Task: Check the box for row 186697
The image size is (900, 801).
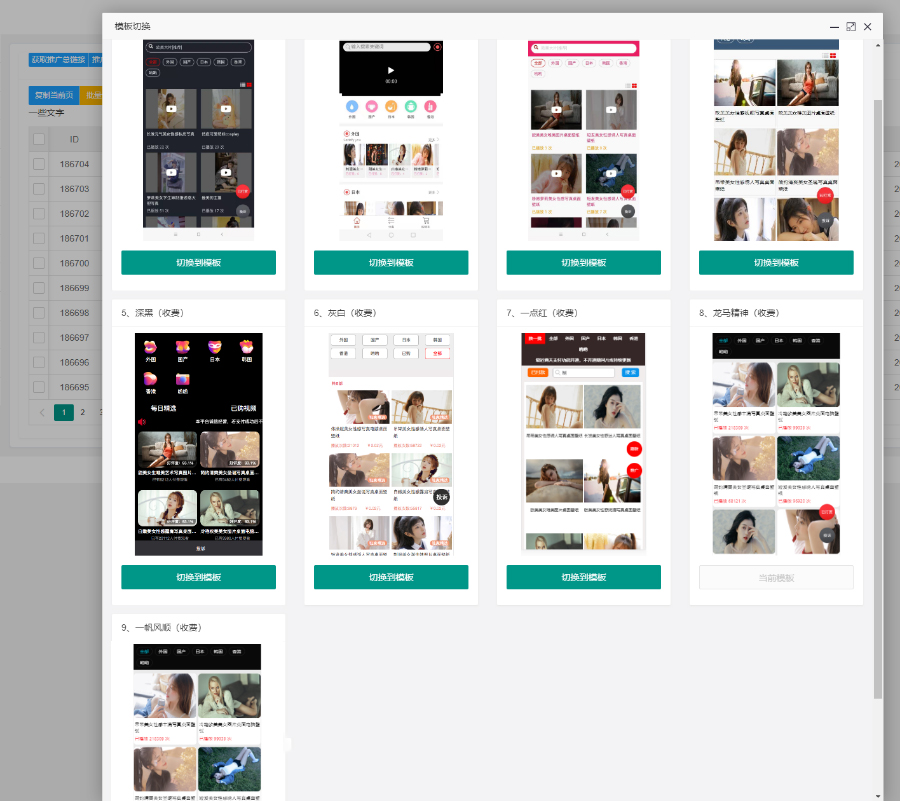Action: coord(39,337)
